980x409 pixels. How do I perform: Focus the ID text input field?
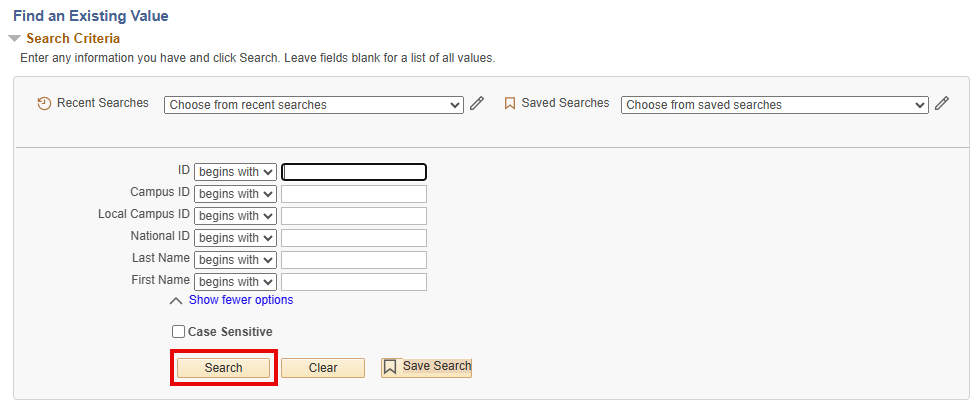pyautogui.click(x=354, y=172)
